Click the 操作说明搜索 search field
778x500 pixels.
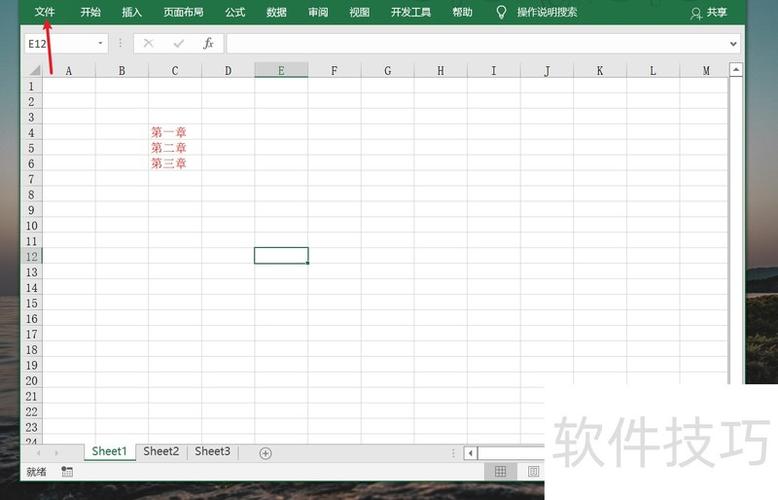(547, 12)
